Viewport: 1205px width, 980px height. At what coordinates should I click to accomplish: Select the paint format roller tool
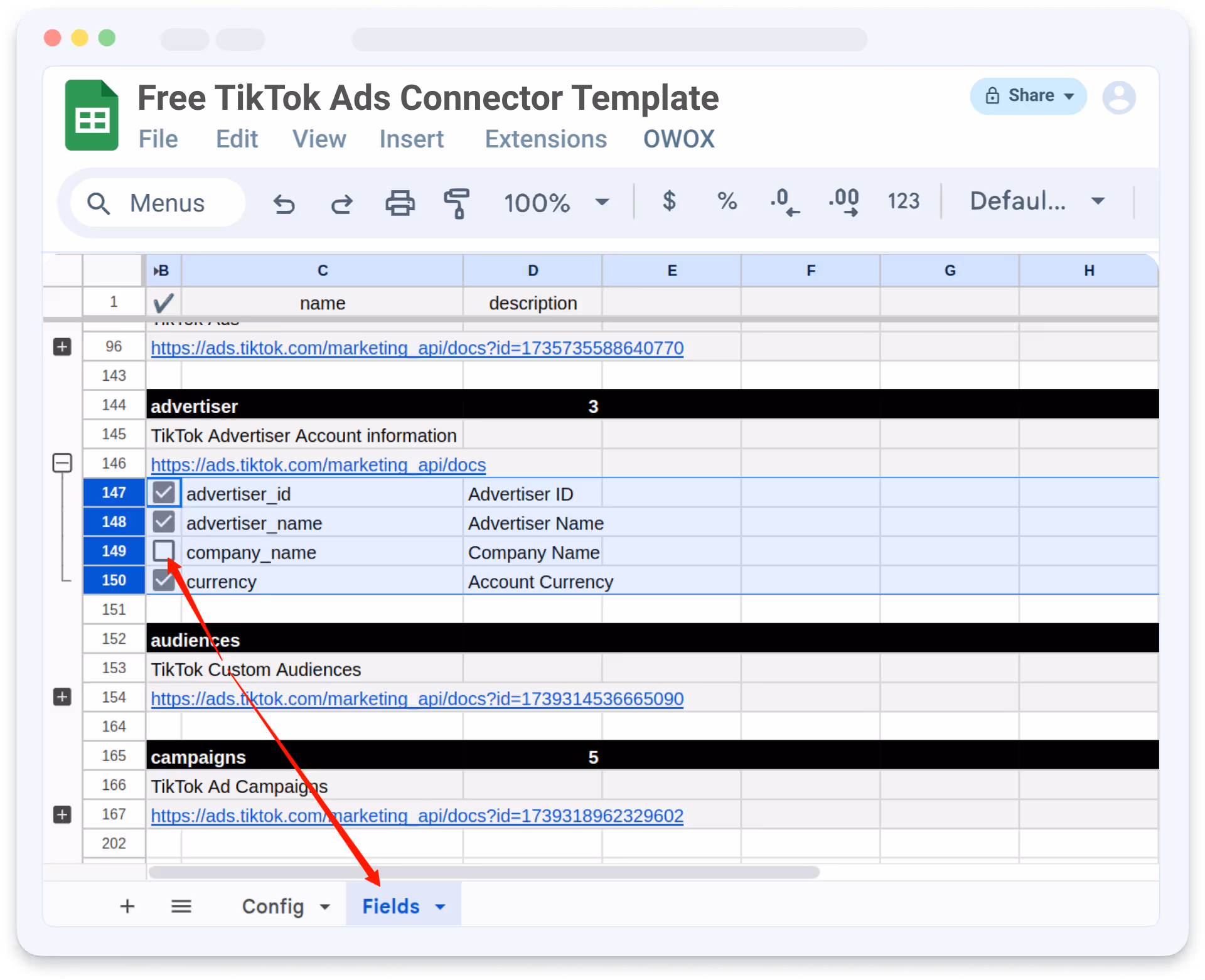point(457,203)
